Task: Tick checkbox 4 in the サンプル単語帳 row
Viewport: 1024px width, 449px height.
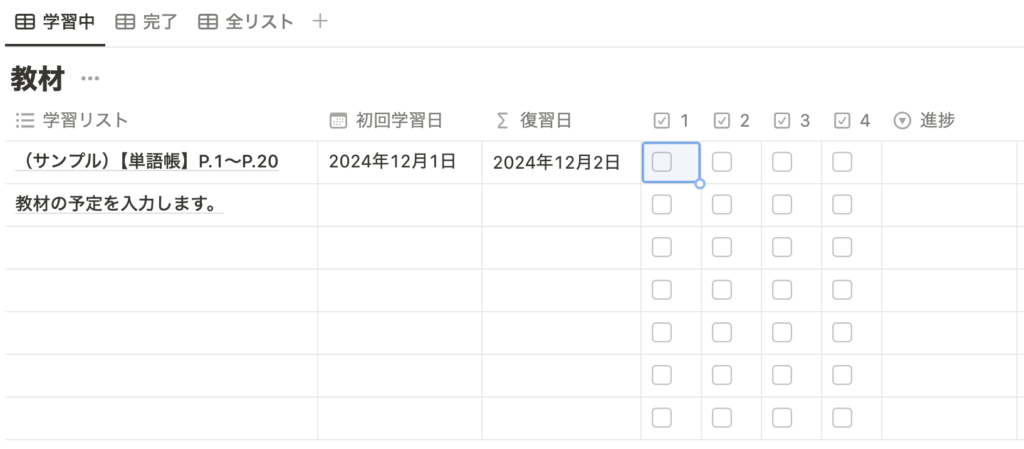Action: [x=842, y=162]
